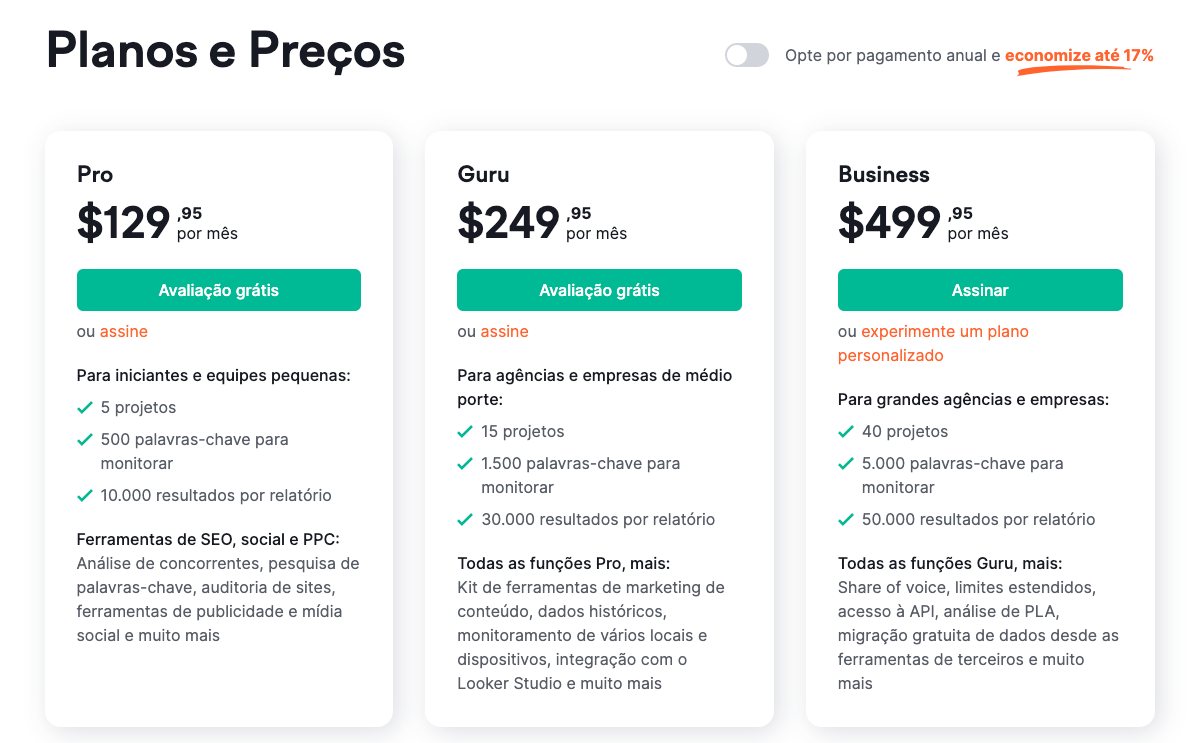Image resolution: width=1199 pixels, height=743 pixels.
Task: Click the Guru card heading
Action: [x=482, y=174]
